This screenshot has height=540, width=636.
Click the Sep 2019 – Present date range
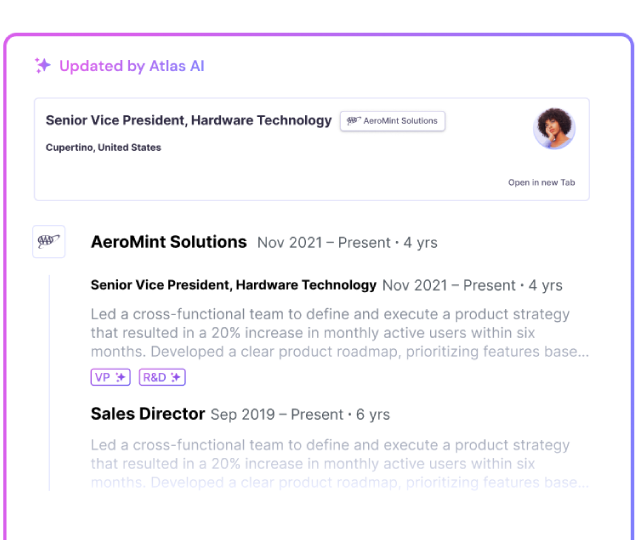(x=300, y=415)
